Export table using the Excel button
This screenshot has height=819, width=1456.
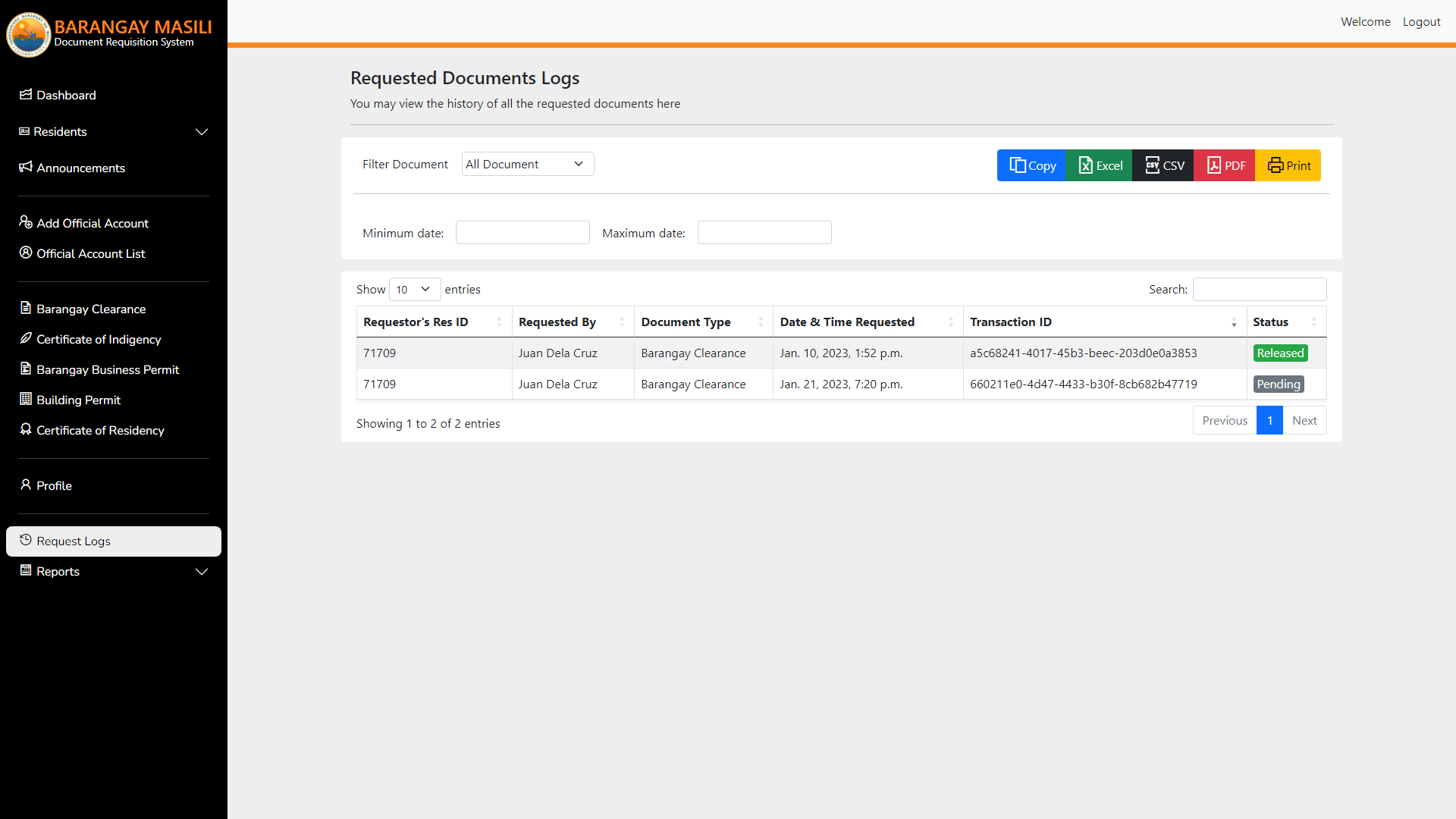click(1100, 165)
